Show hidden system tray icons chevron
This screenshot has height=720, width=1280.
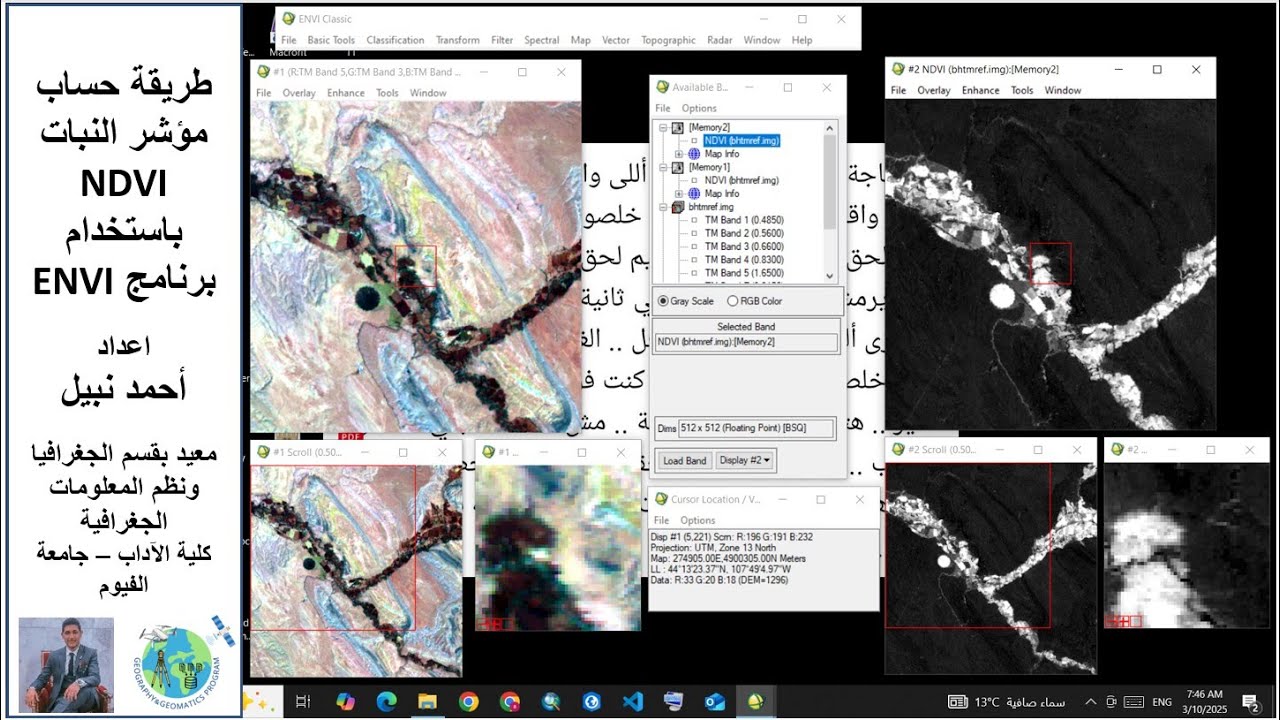(1090, 702)
